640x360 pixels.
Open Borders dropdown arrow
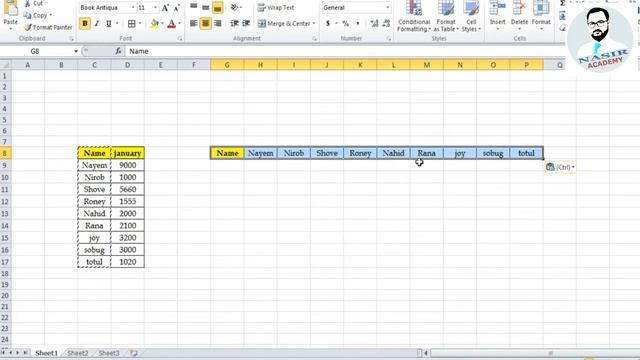pos(140,24)
